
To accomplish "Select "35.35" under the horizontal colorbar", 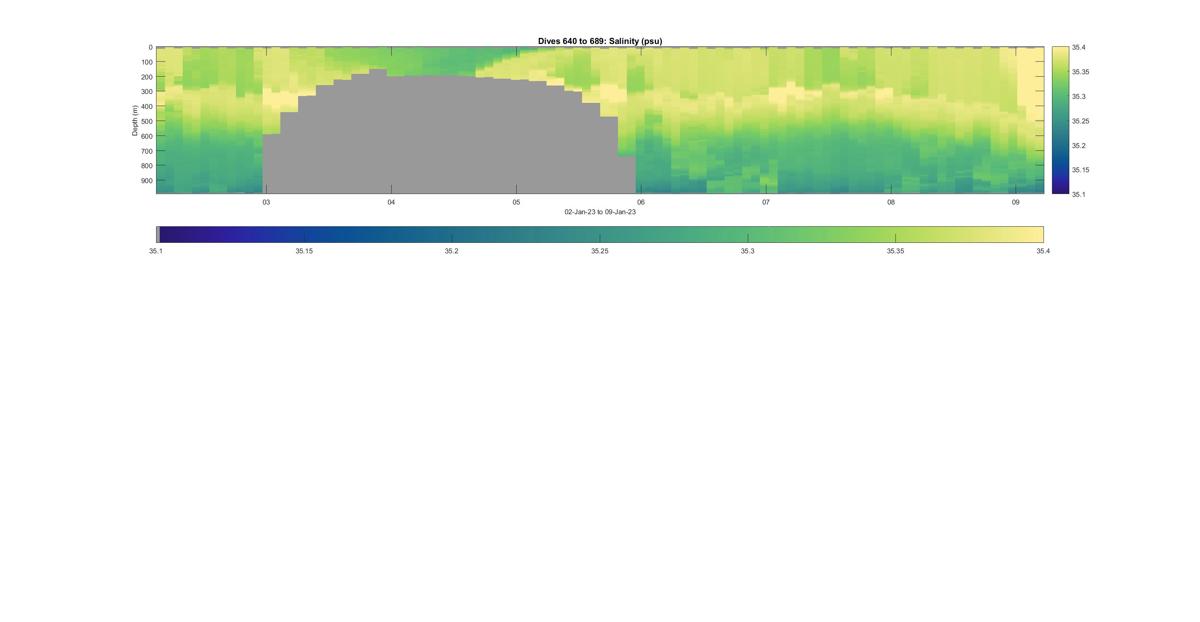I will (895, 251).
